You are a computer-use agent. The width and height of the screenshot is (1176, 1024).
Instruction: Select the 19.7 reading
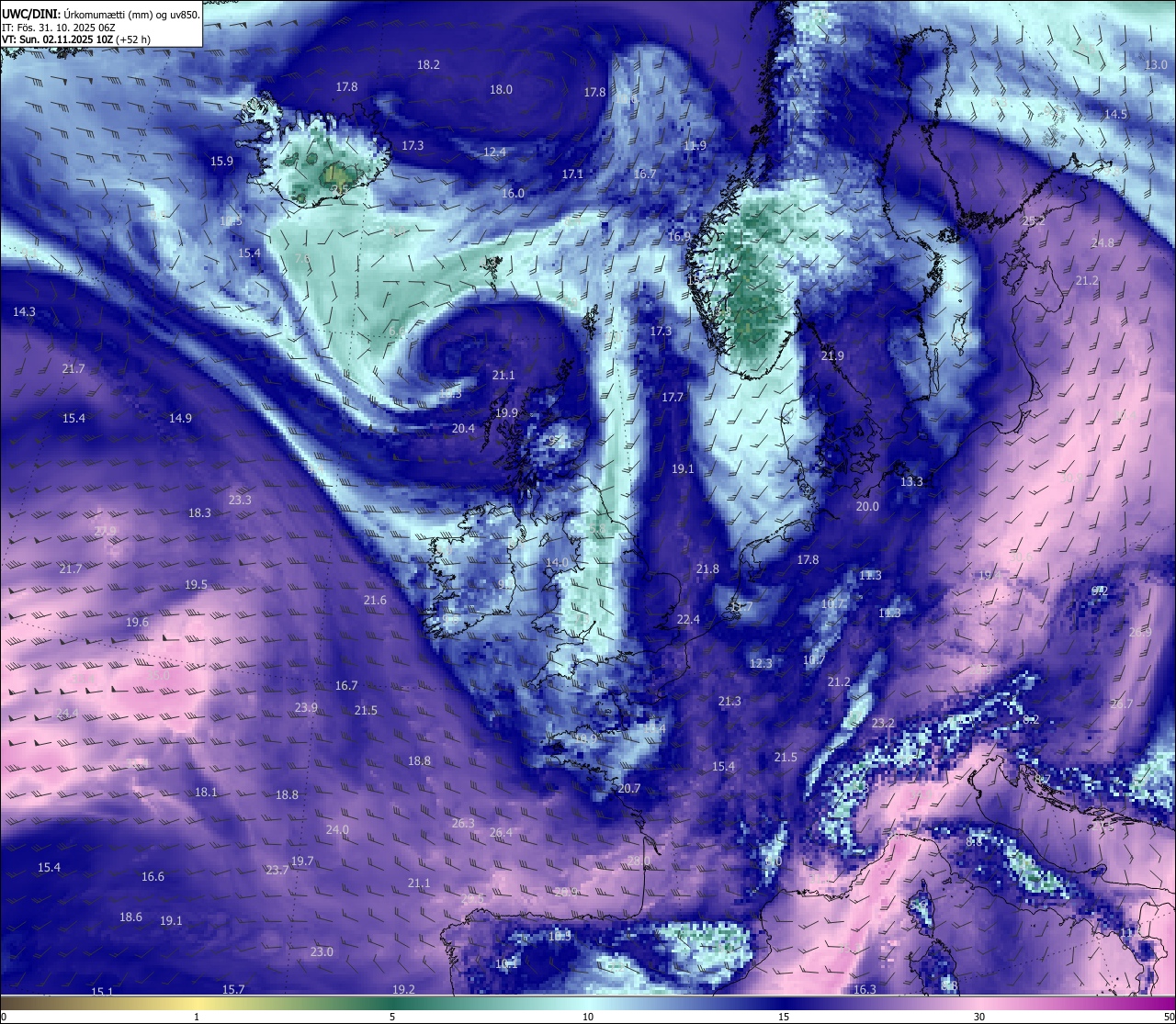[x=302, y=861]
